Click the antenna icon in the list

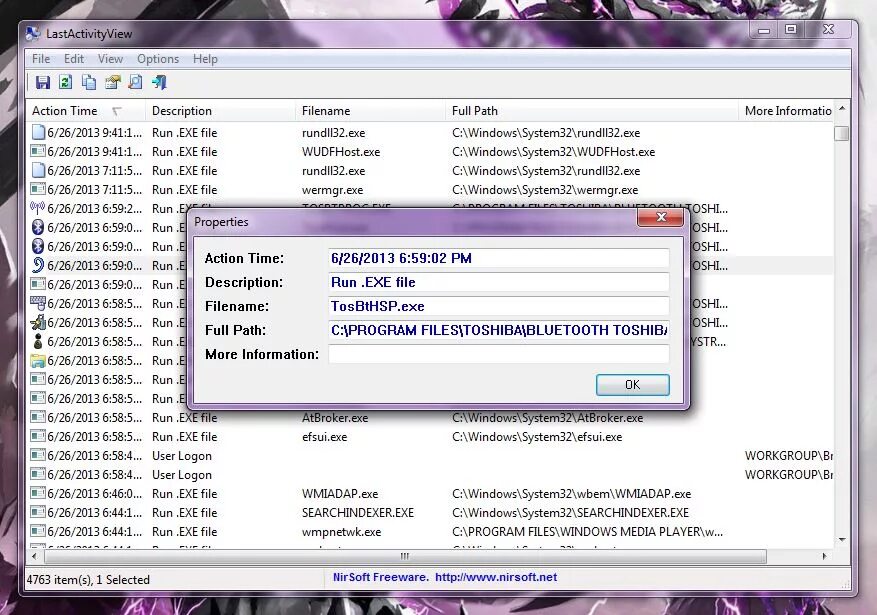click(37, 209)
